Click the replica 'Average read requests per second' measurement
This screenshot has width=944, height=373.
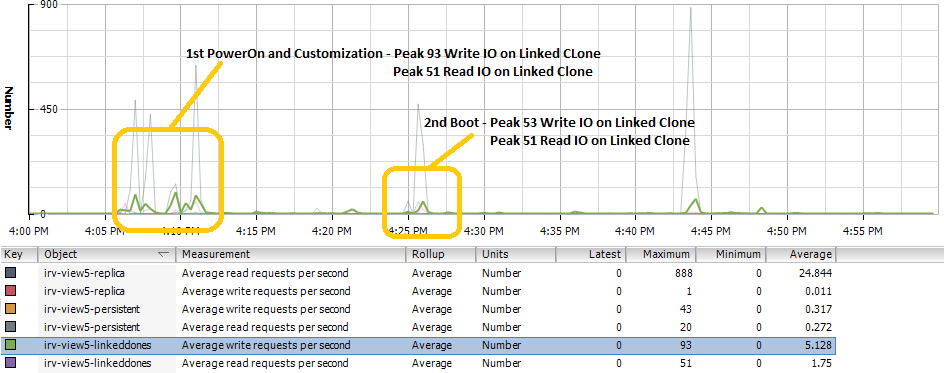tap(265, 273)
